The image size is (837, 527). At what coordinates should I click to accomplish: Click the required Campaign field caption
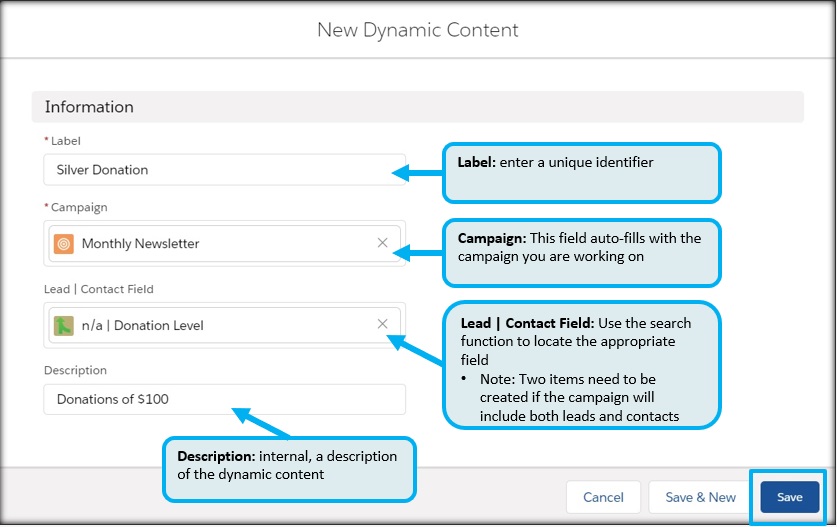coord(75,207)
